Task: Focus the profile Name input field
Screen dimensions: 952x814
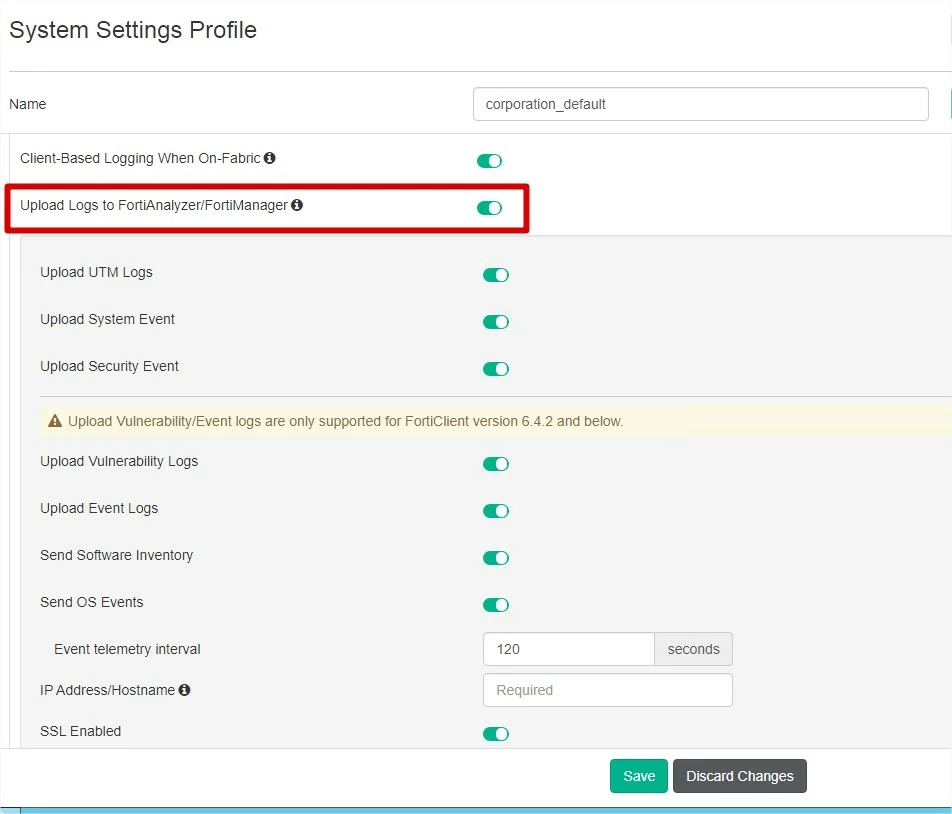Action: tap(701, 104)
